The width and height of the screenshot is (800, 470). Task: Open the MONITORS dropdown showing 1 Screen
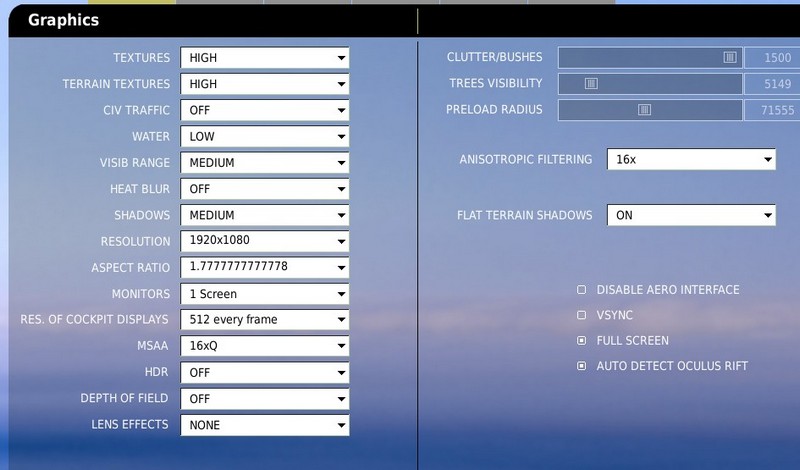pyautogui.click(x=264, y=294)
